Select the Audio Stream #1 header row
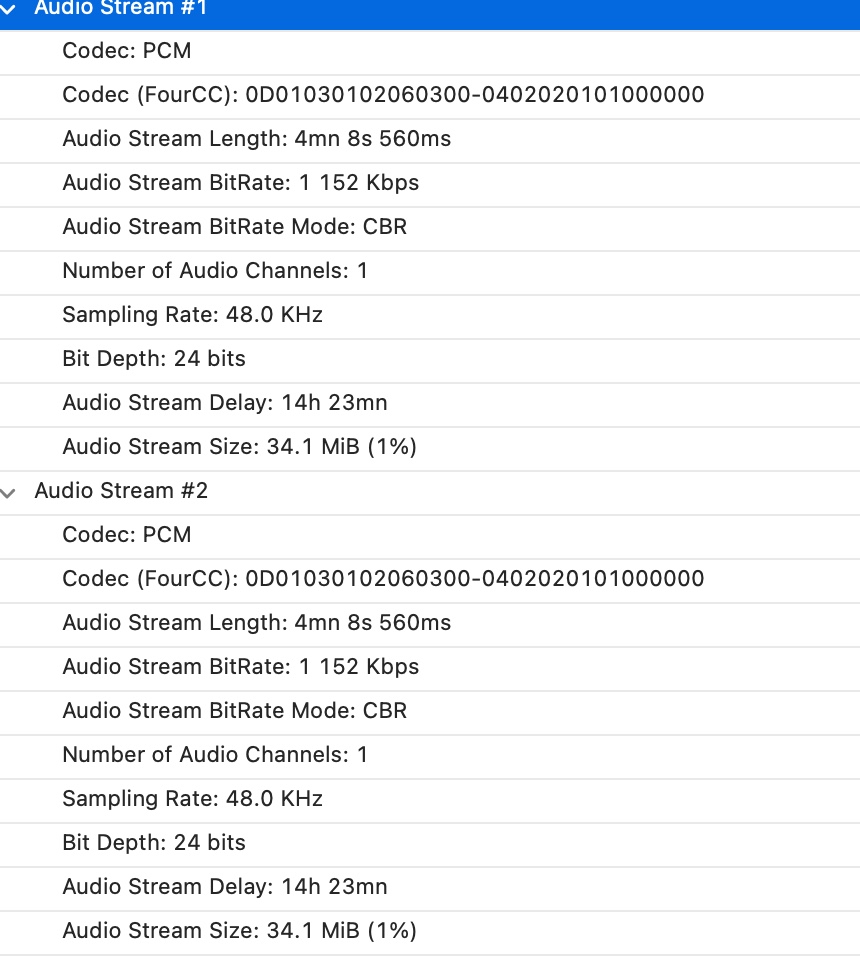Viewport: 860px width, 964px height. pyautogui.click(x=121, y=8)
